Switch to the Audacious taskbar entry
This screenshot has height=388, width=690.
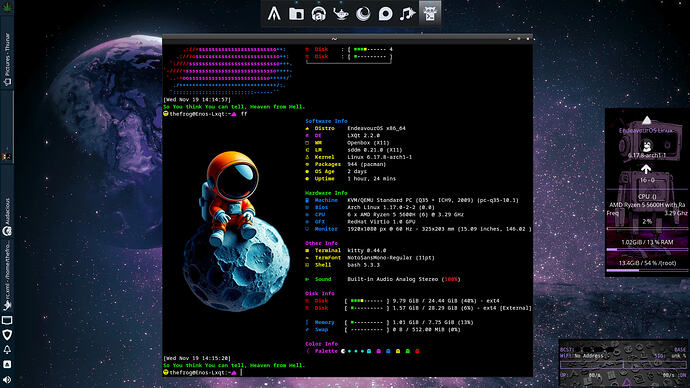(7, 216)
